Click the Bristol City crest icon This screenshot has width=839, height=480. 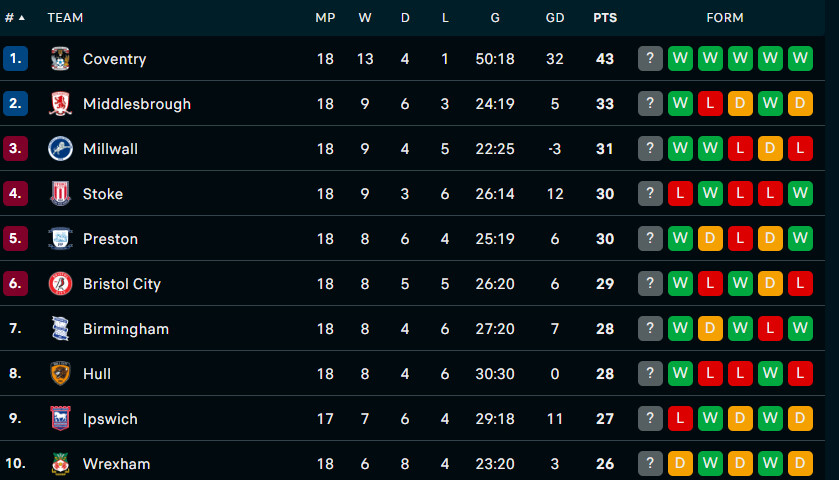(61, 284)
